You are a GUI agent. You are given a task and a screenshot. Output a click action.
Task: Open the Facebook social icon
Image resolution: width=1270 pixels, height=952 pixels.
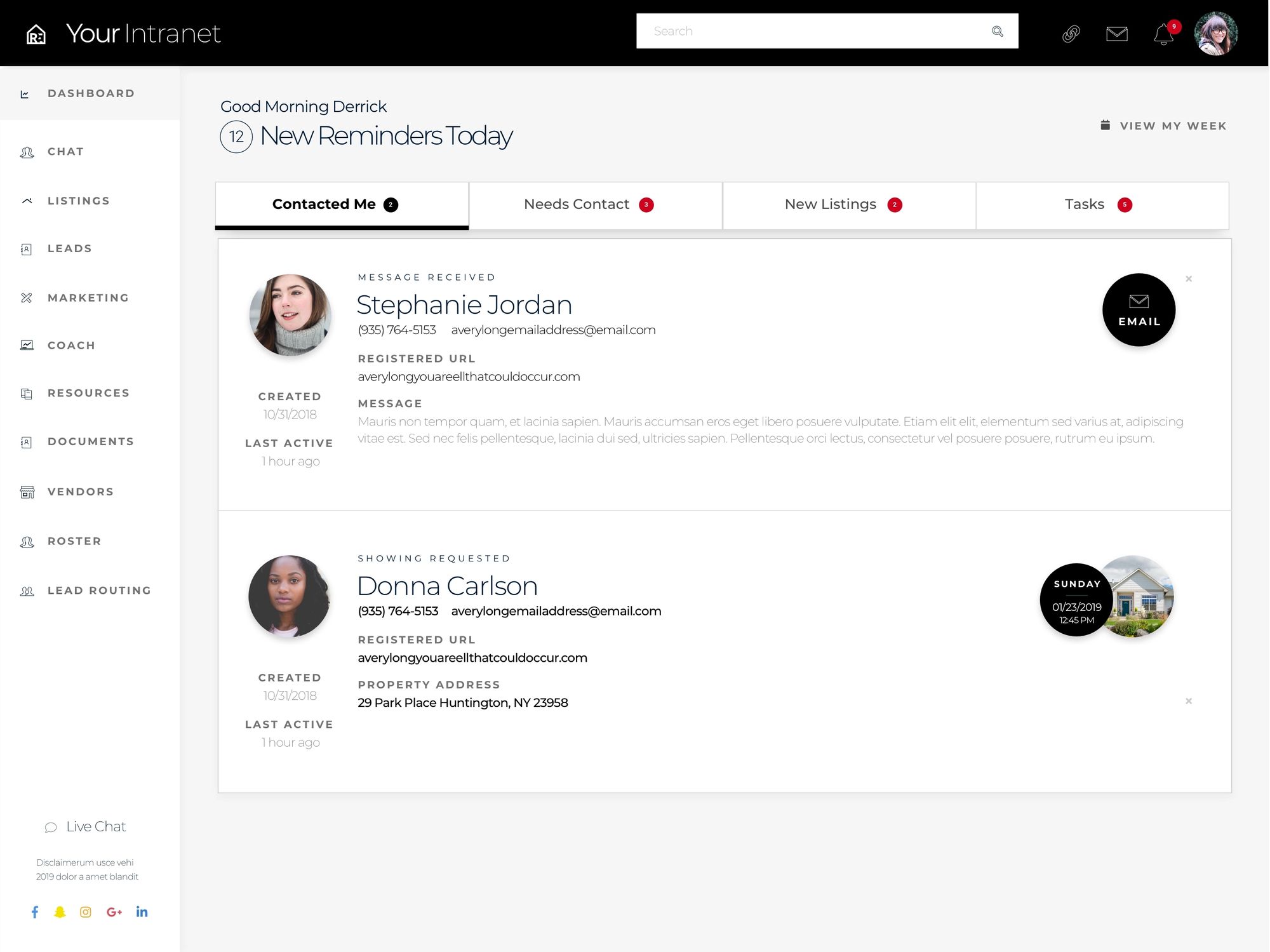(35, 912)
